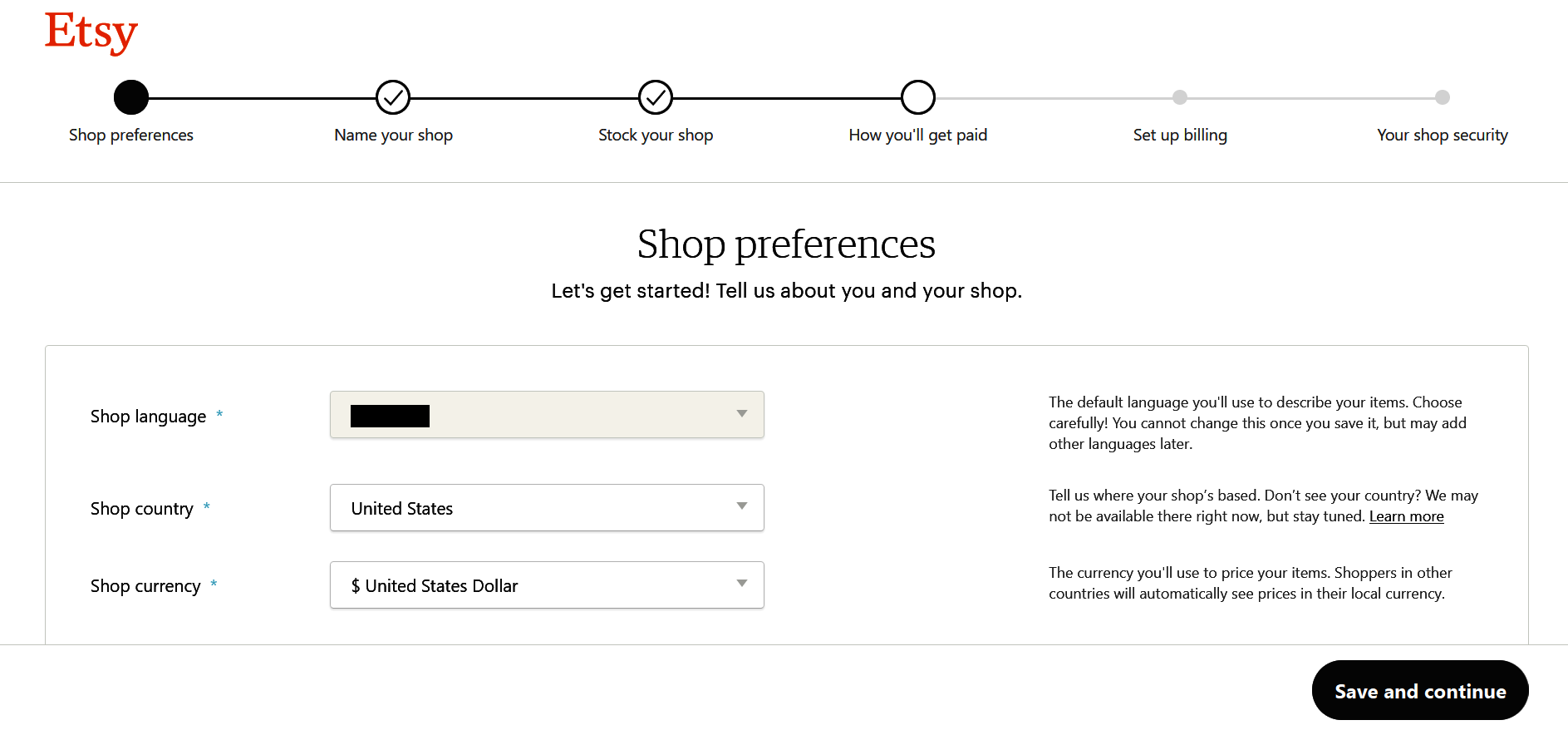Click the checkmark icon above Name your shop
This screenshot has width=1568, height=735.
click(392, 96)
